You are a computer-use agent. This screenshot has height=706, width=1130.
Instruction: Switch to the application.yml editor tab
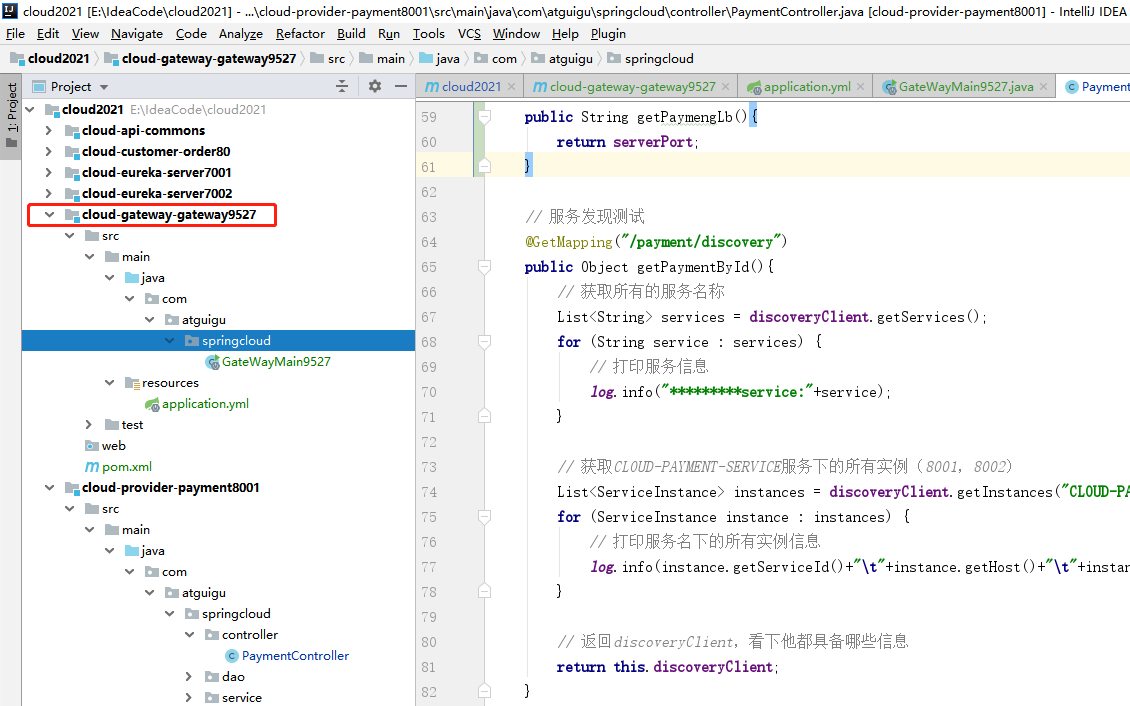[806, 86]
